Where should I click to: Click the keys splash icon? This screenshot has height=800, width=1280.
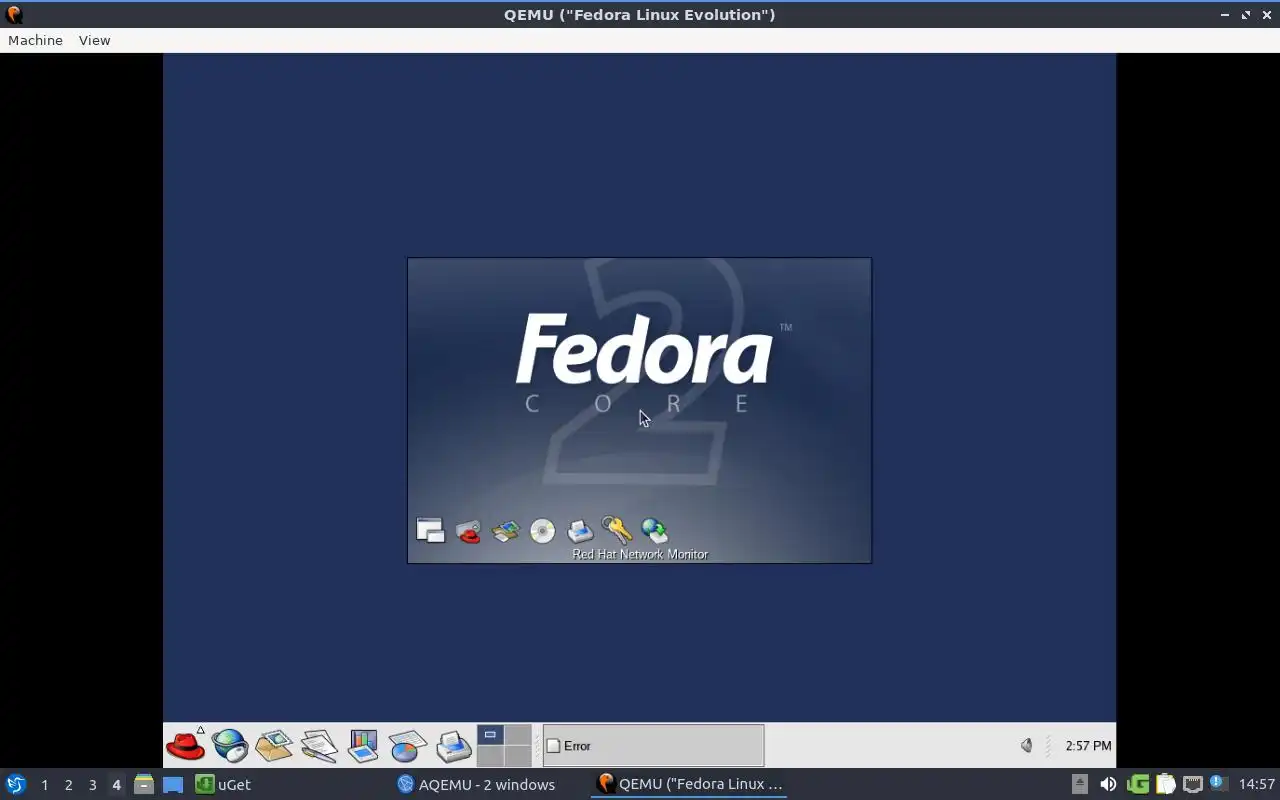[617, 530]
